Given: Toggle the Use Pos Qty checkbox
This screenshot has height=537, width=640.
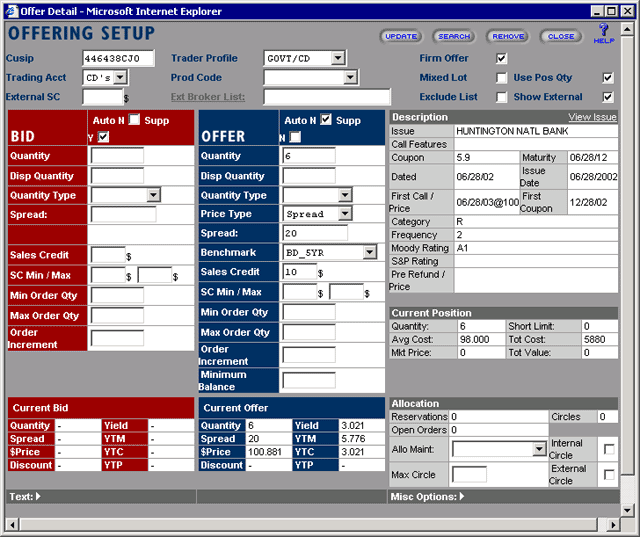Looking at the screenshot, I should (607, 78).
